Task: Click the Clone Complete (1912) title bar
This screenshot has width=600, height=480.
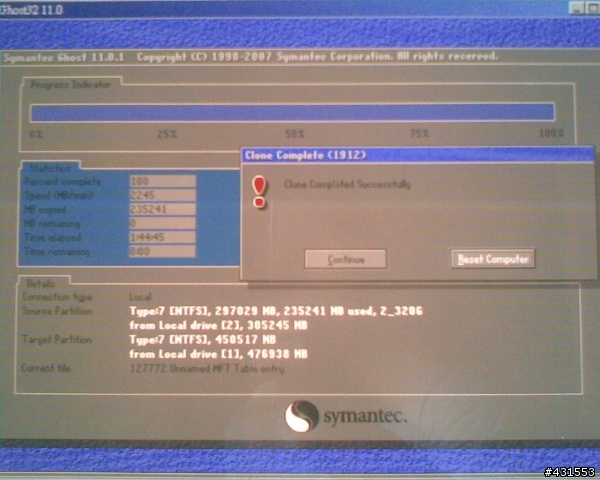Action: tap(418, 155)
